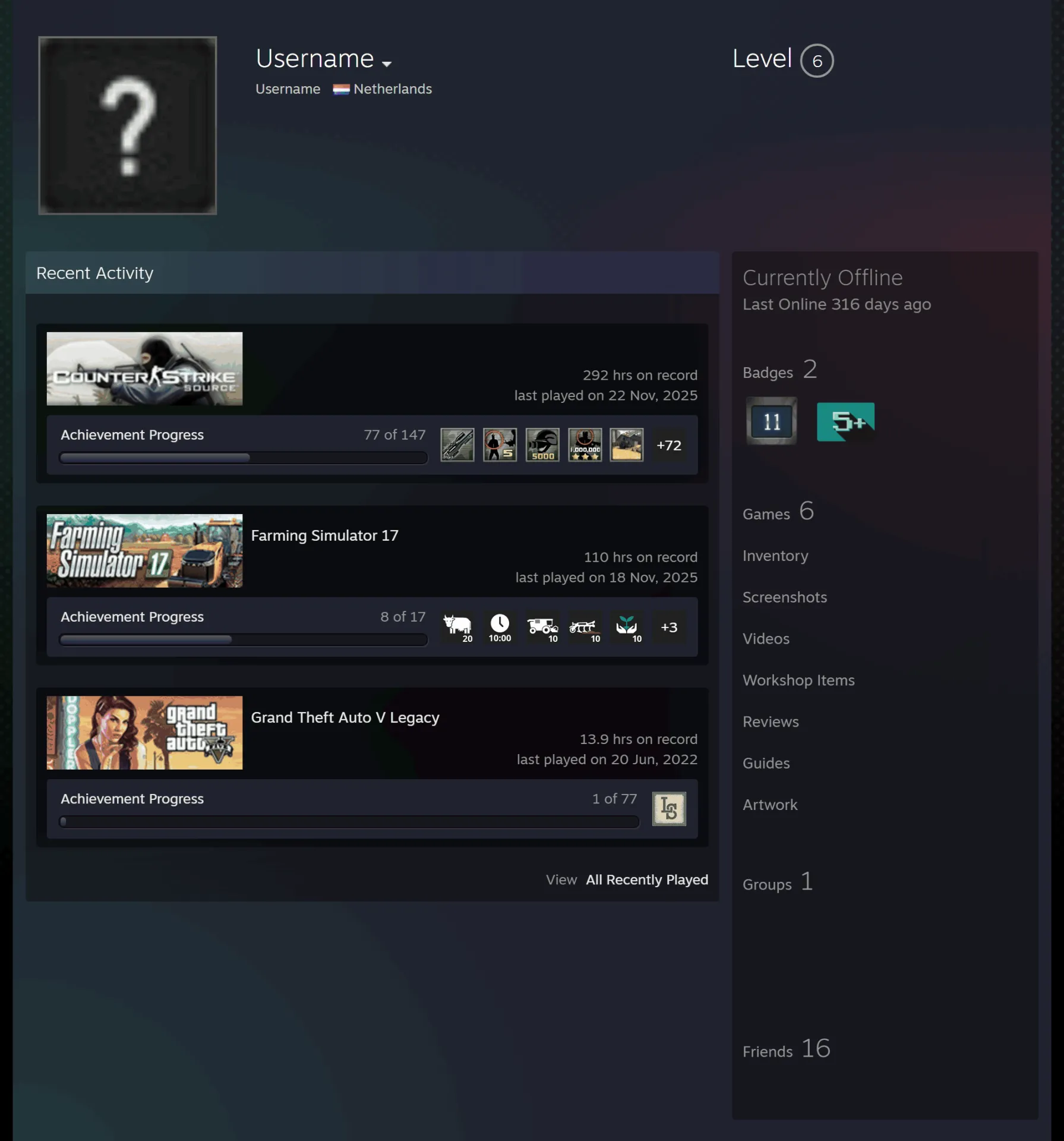Click the single GTA V achievement icon
The image size is (1064, 1141).
669,809
